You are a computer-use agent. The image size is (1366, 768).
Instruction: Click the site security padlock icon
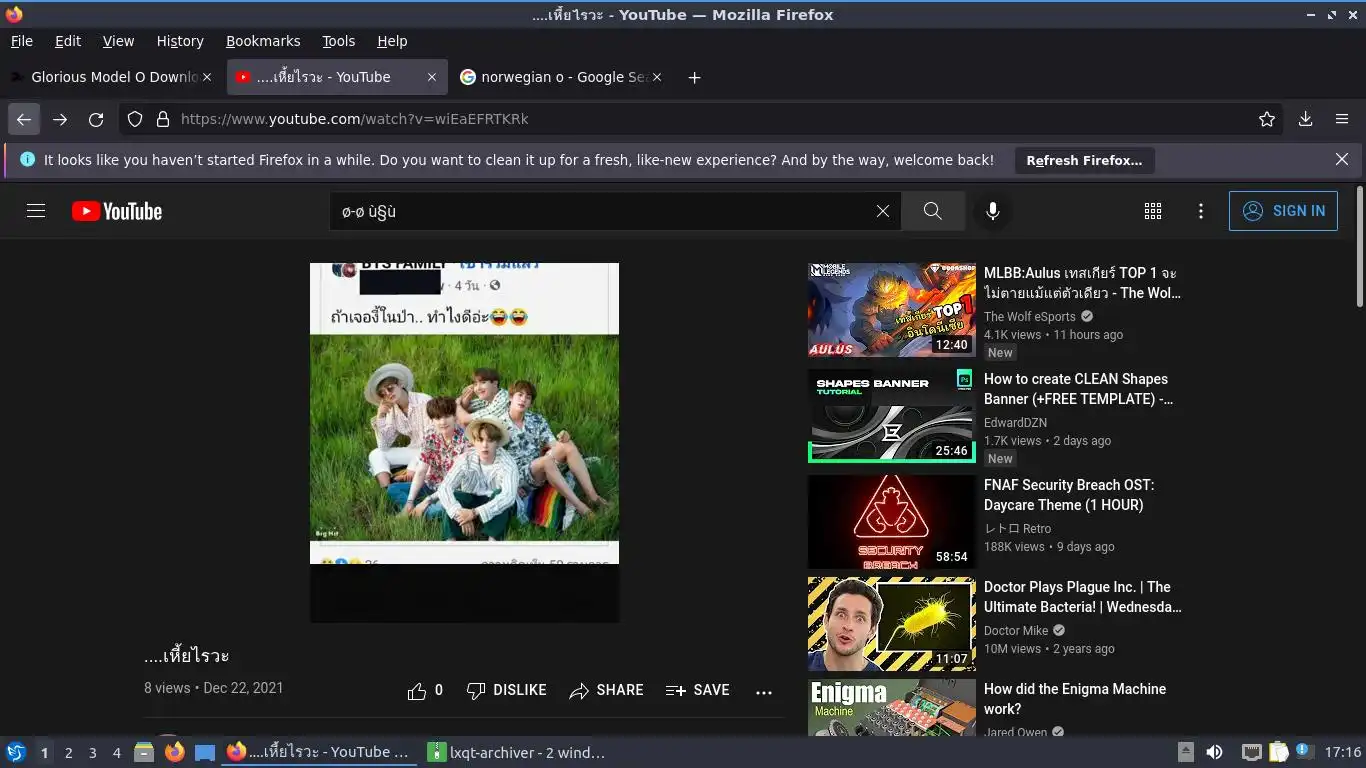(x=162, y=119)
